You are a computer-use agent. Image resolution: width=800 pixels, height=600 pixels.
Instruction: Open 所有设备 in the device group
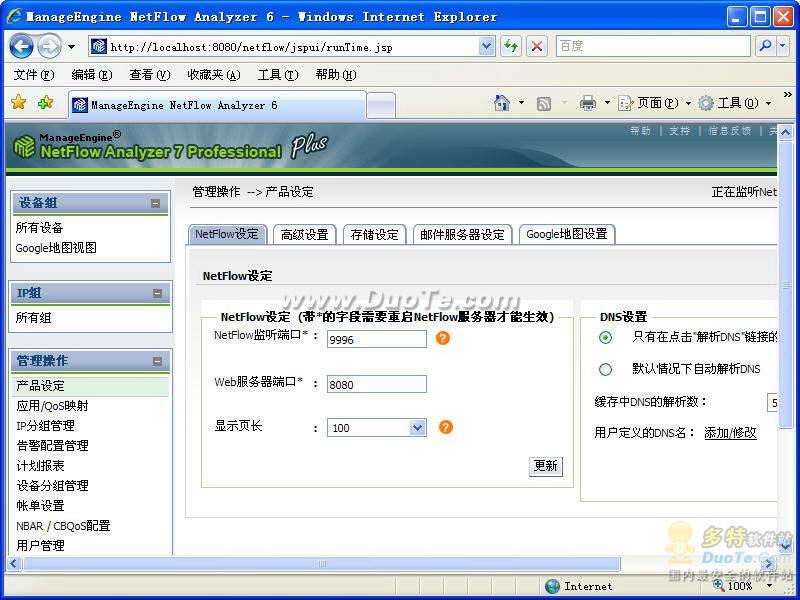click(x=39, y=228)
